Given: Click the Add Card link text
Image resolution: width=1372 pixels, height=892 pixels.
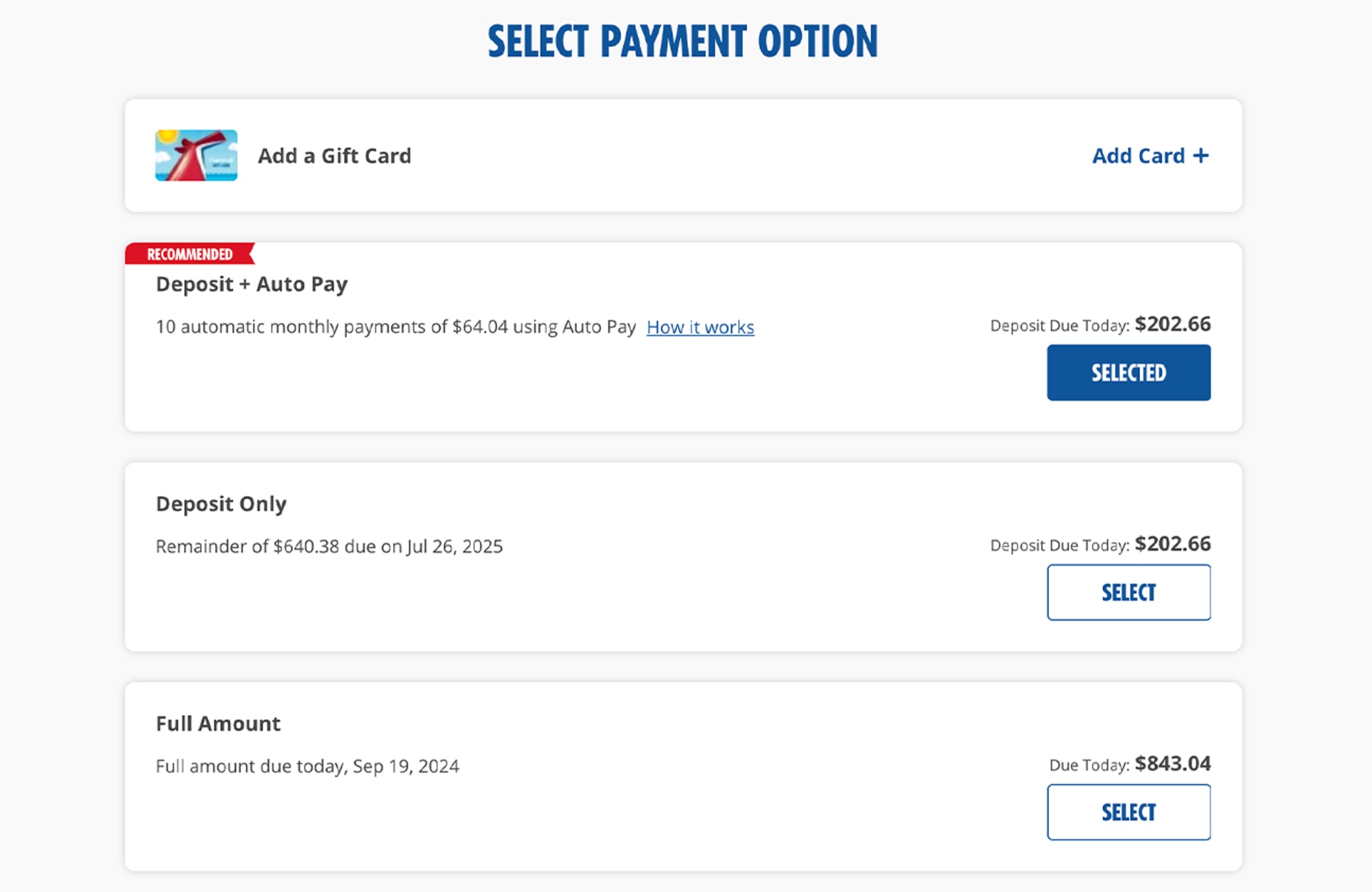Looking at the screenshot, I should [x=1137, y=156].
